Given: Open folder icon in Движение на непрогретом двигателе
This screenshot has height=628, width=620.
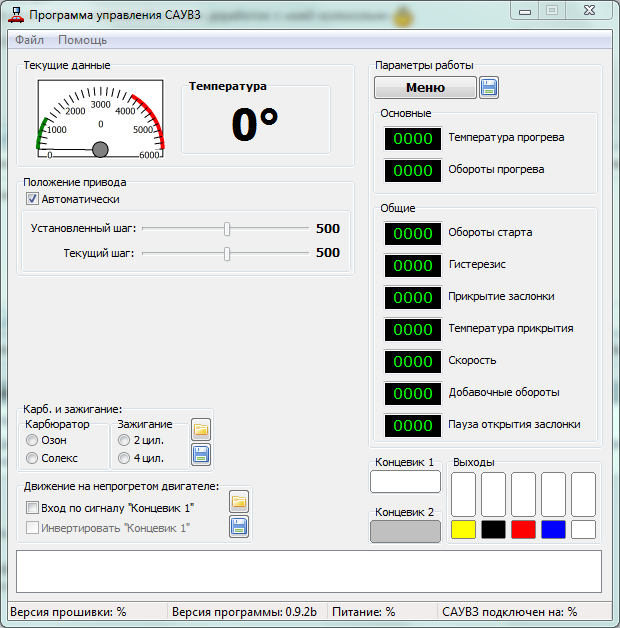Looking at the screenshot, I should click(x=239, y=501).
